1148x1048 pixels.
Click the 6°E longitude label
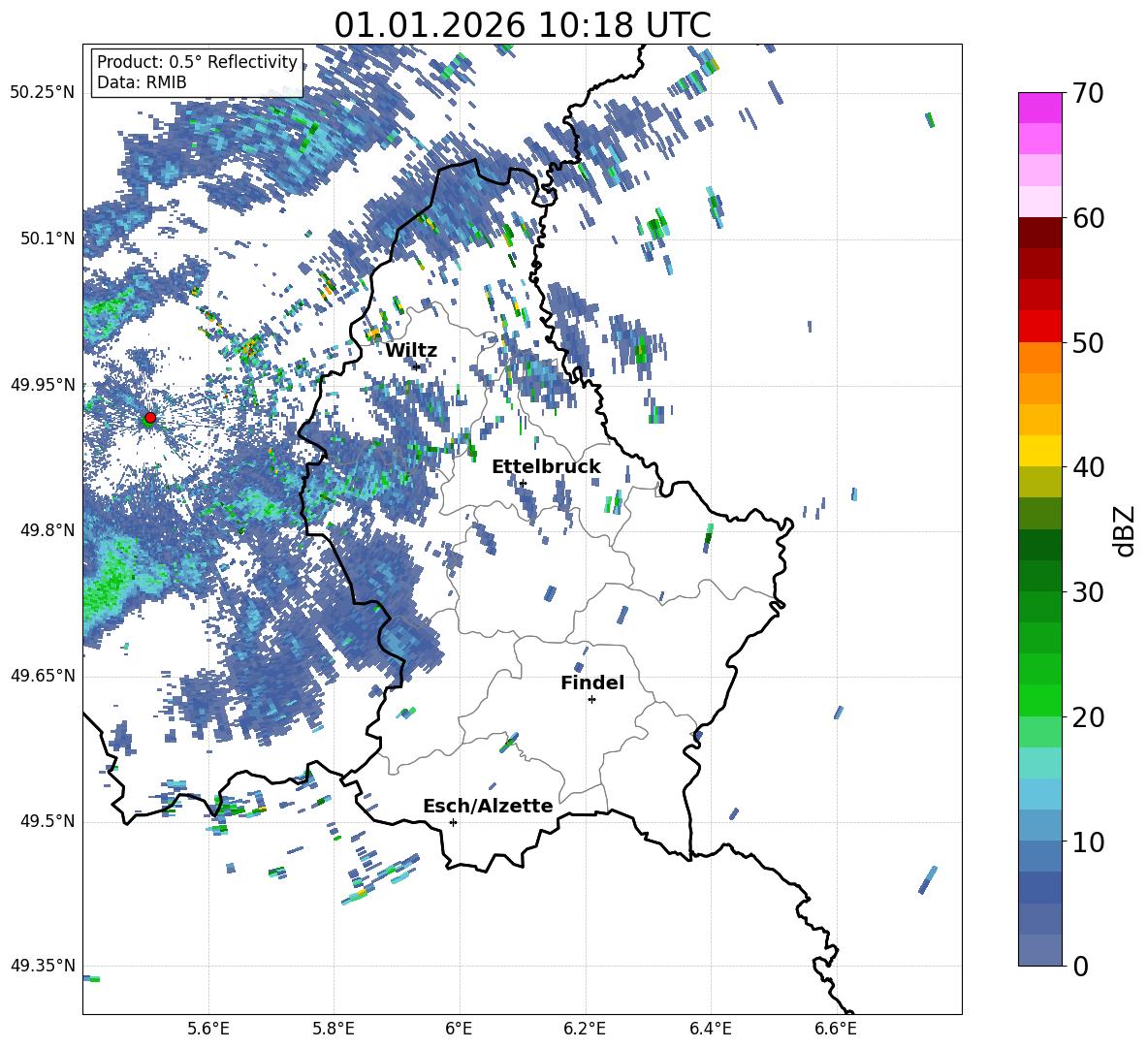pyautogui.click(x=459, y=1030)
